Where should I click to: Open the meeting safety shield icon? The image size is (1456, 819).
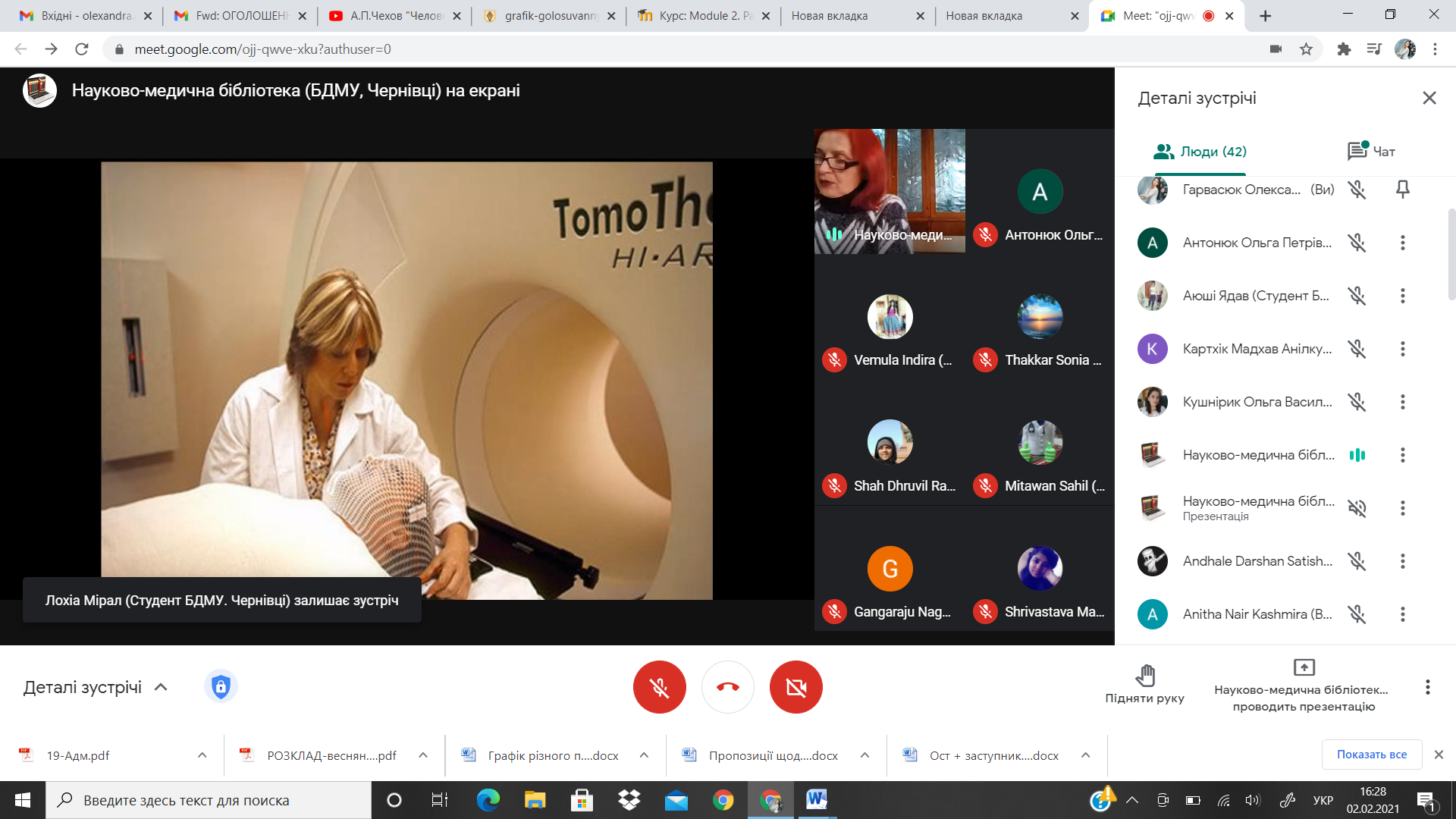[x=221, y=687]
